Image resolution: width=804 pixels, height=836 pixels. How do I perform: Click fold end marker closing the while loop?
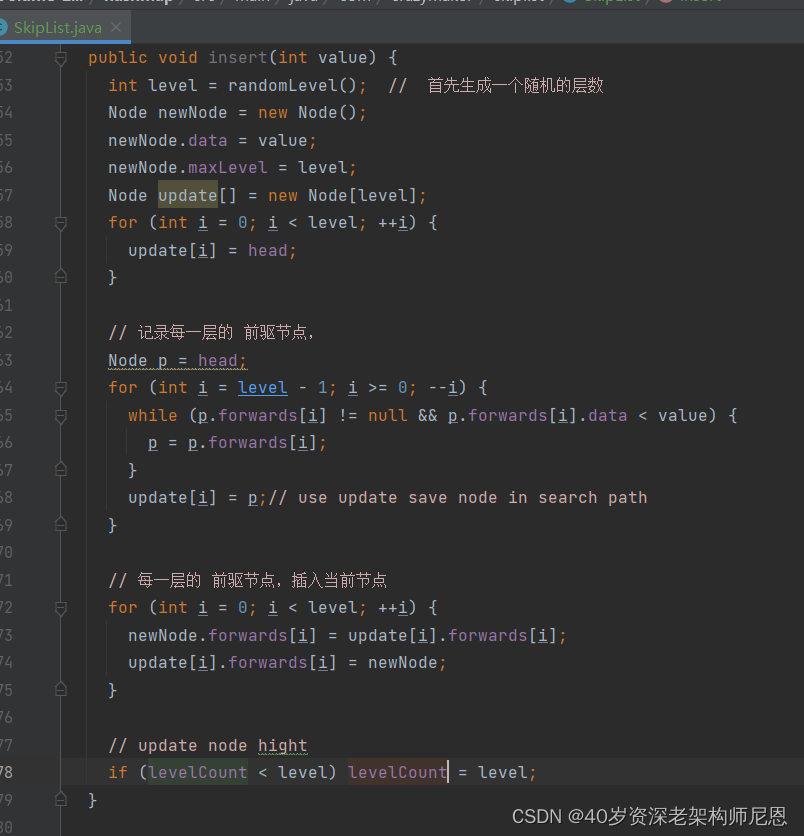coord(61,470)
